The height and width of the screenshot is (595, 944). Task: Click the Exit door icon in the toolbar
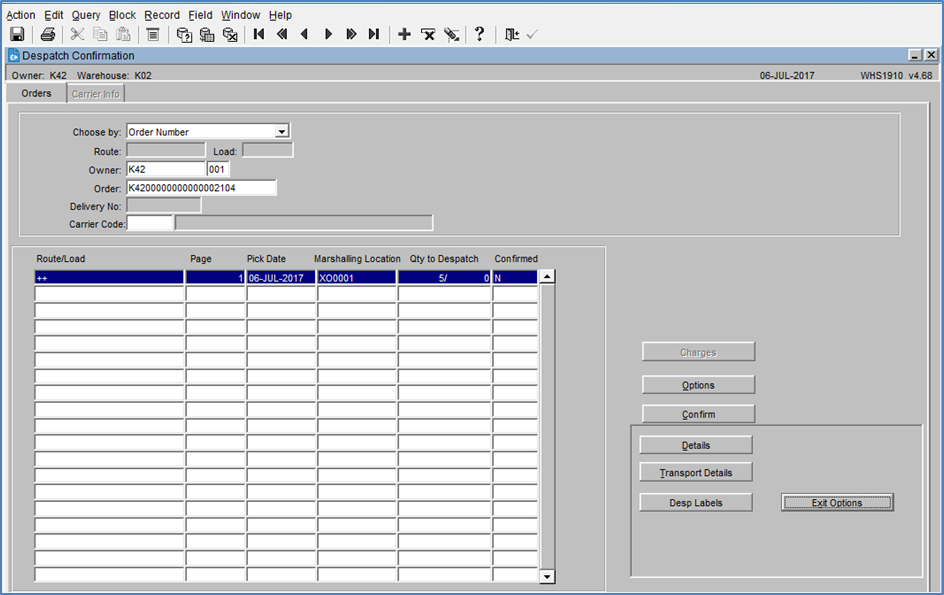512,34
